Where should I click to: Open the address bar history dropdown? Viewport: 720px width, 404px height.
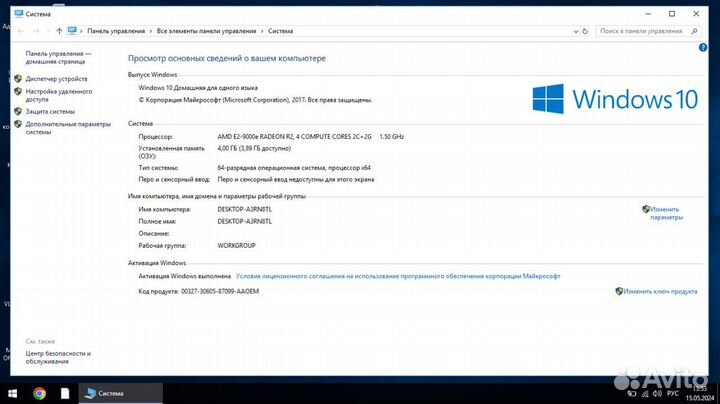tap(575, 31)
